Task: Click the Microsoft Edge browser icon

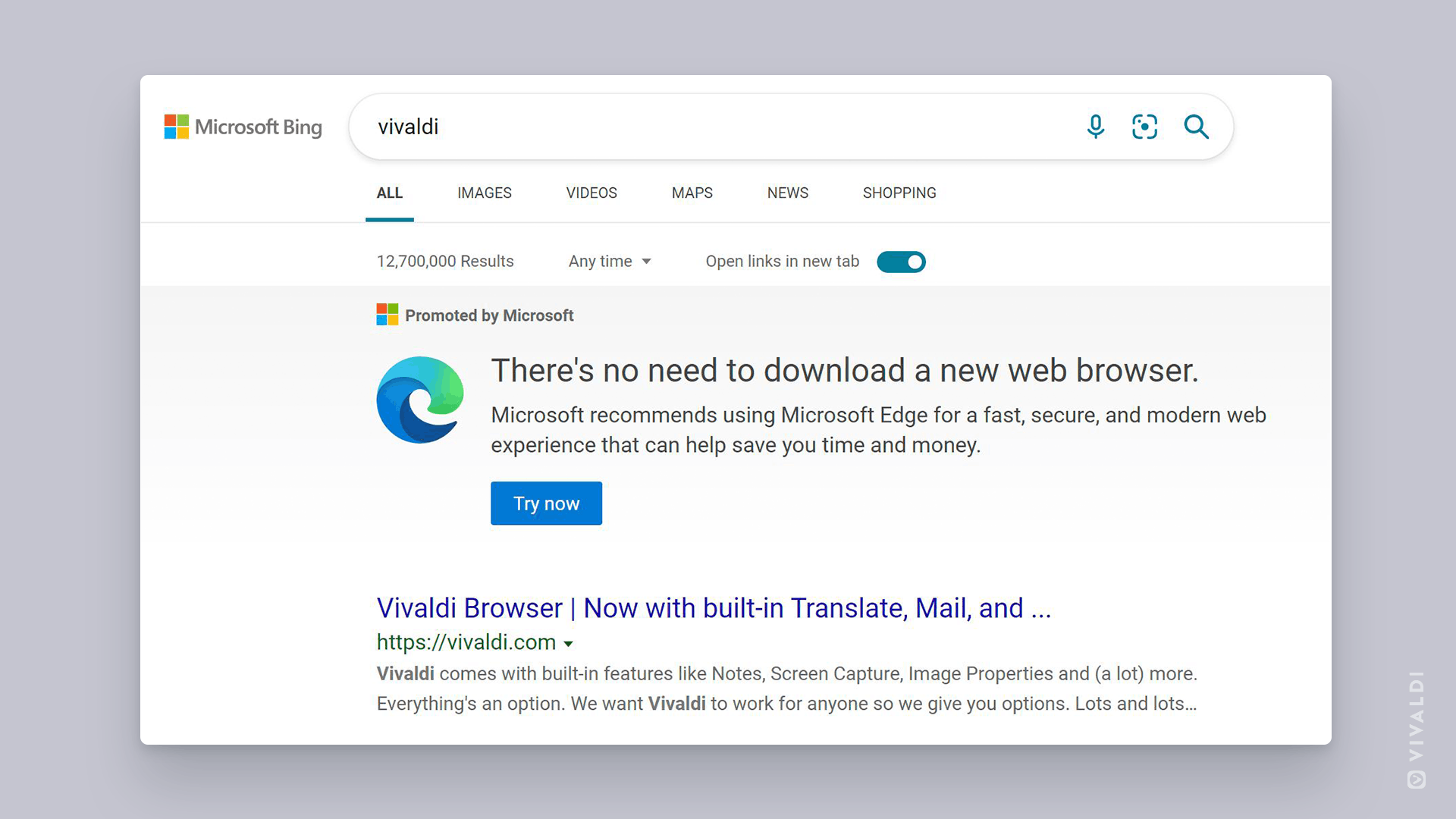Action: [422, 398]
